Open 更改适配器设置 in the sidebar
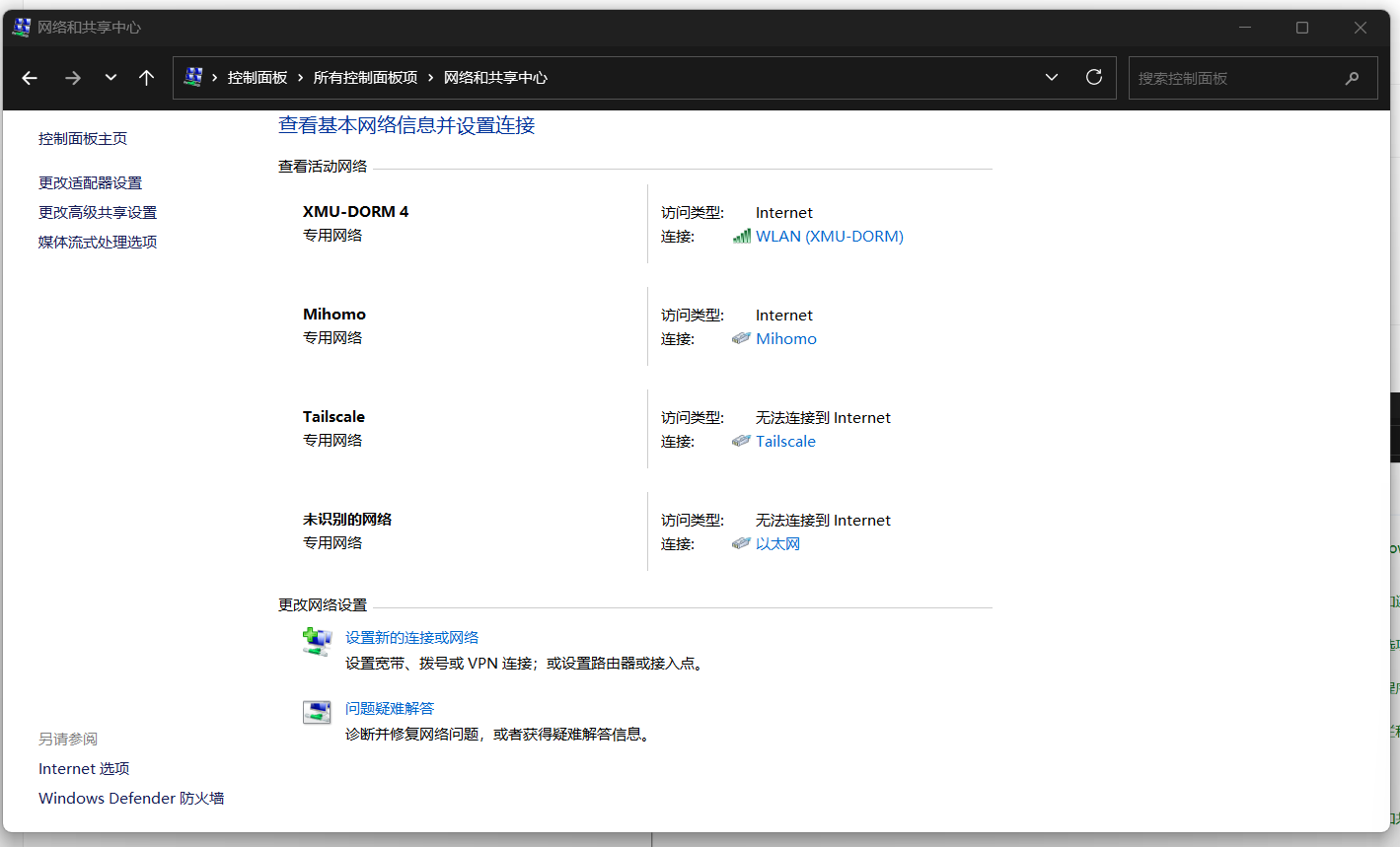Viewport: 1400px width, 847px height. (x=90, y=183)
